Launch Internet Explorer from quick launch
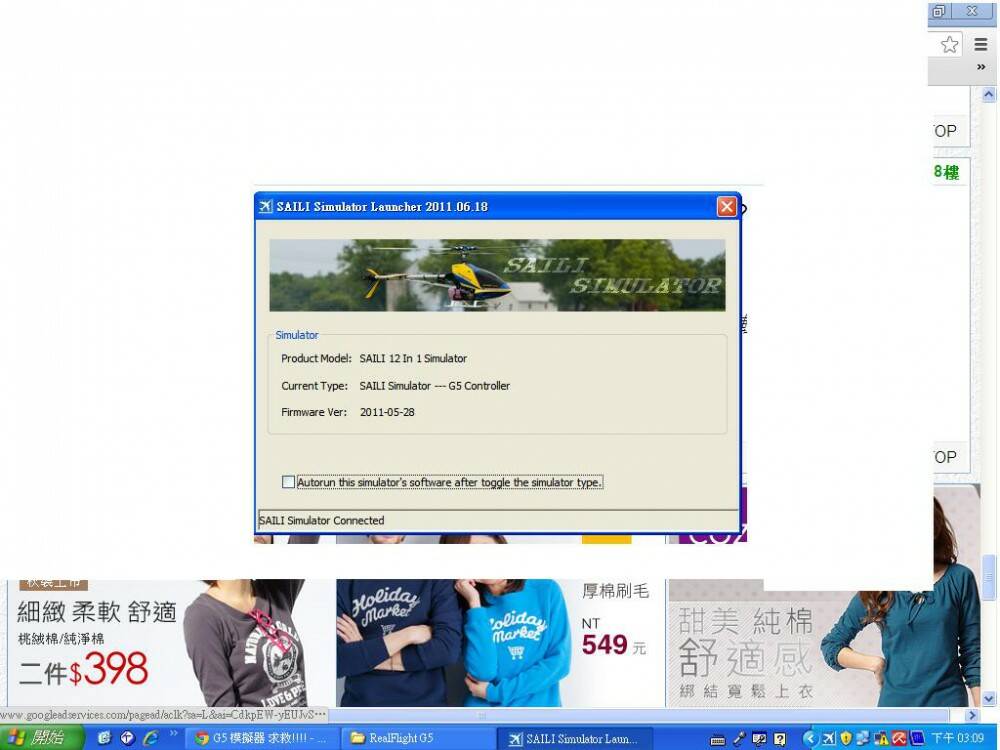This screenshot has height=750, width=1000. tap(151, 738)
